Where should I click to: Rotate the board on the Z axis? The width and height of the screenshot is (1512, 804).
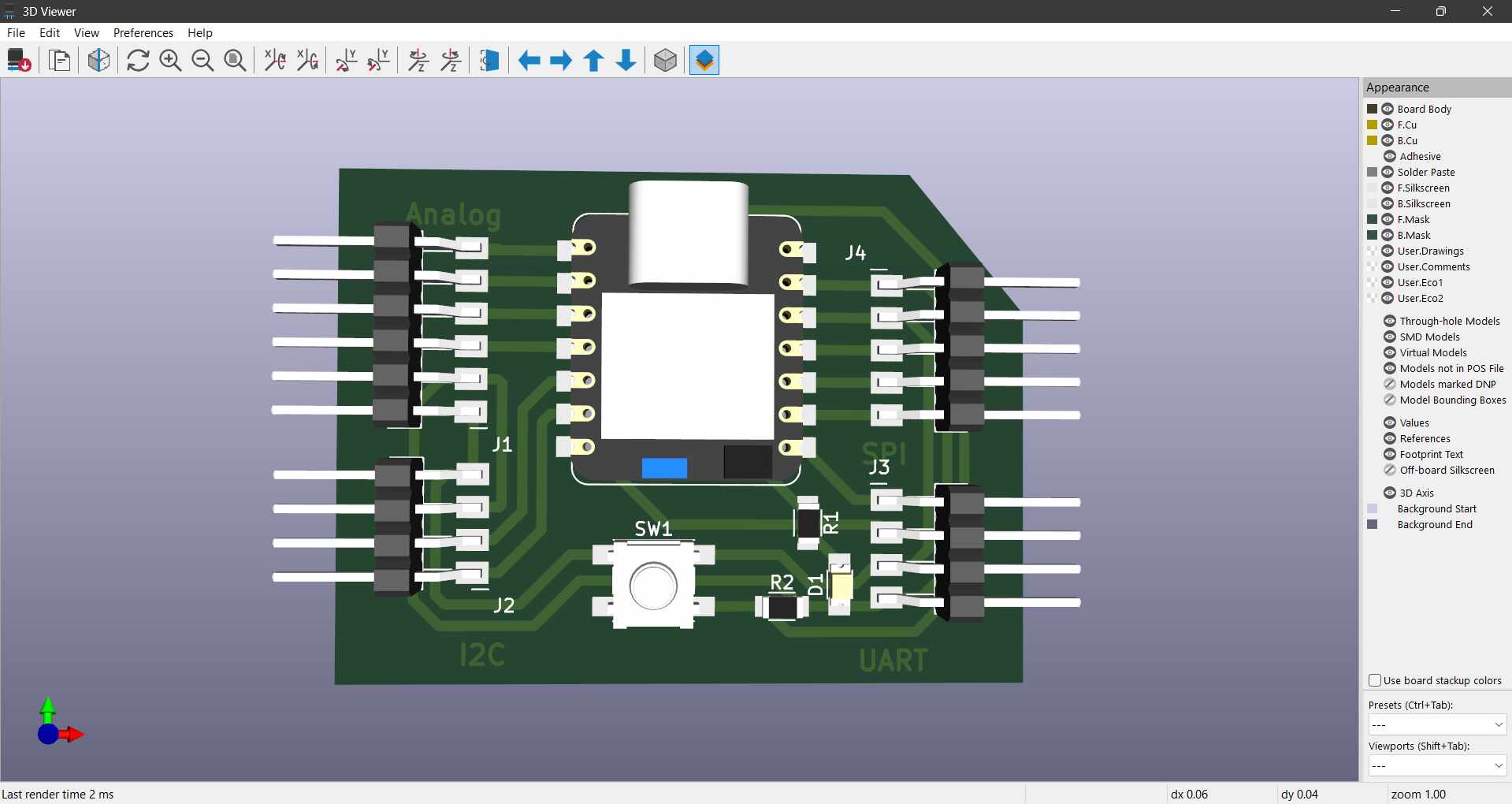tap(418, 60)
